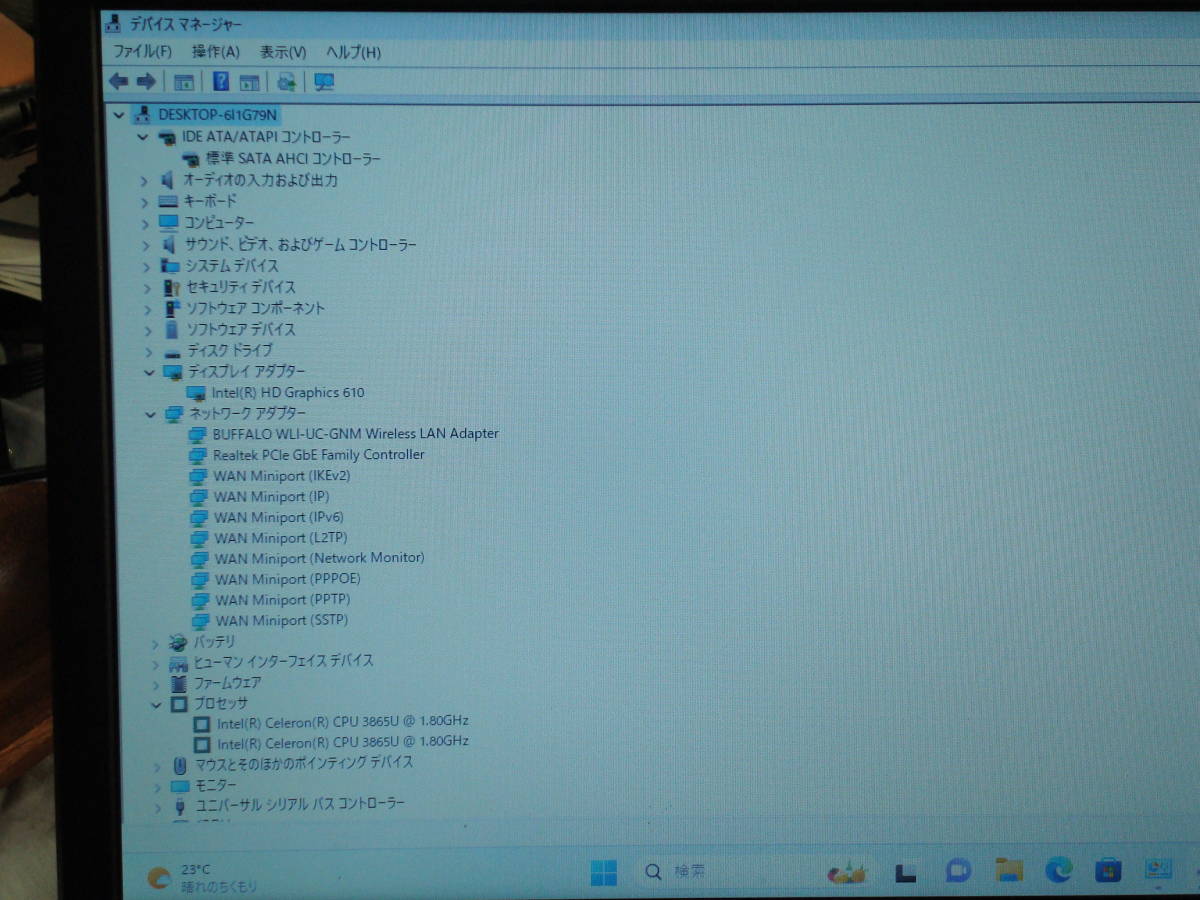Expand the ソフトウェア デバイス category

[148, 330]
